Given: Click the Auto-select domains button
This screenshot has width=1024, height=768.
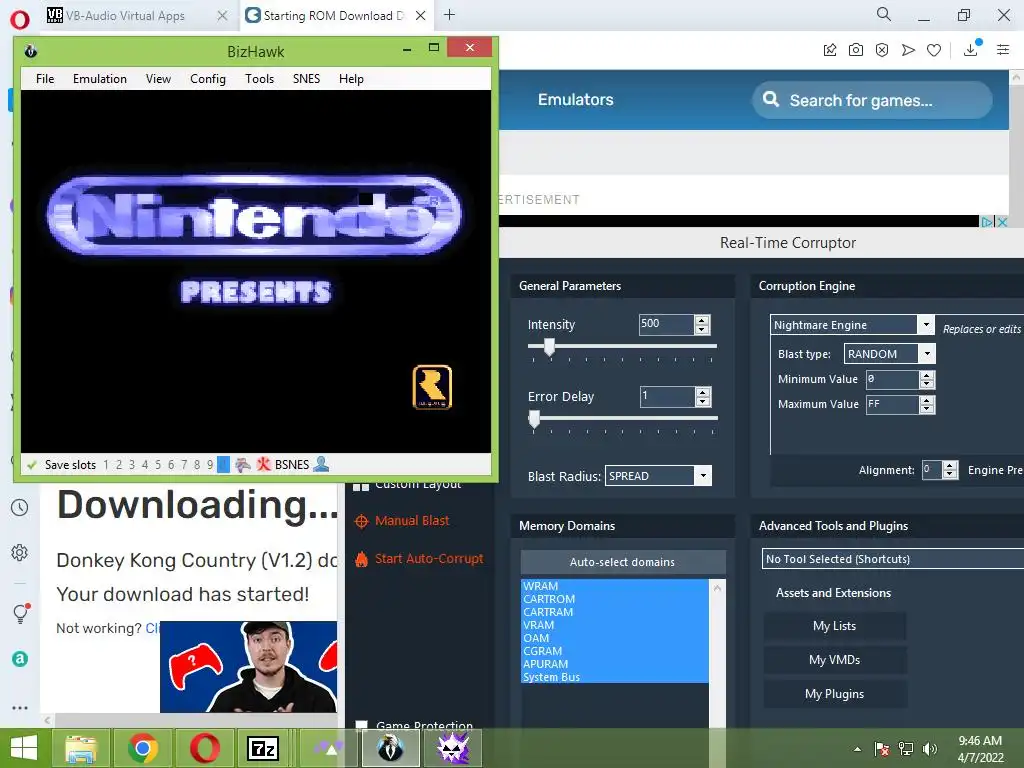Looking at the screenshot, I should click(622, 562).
